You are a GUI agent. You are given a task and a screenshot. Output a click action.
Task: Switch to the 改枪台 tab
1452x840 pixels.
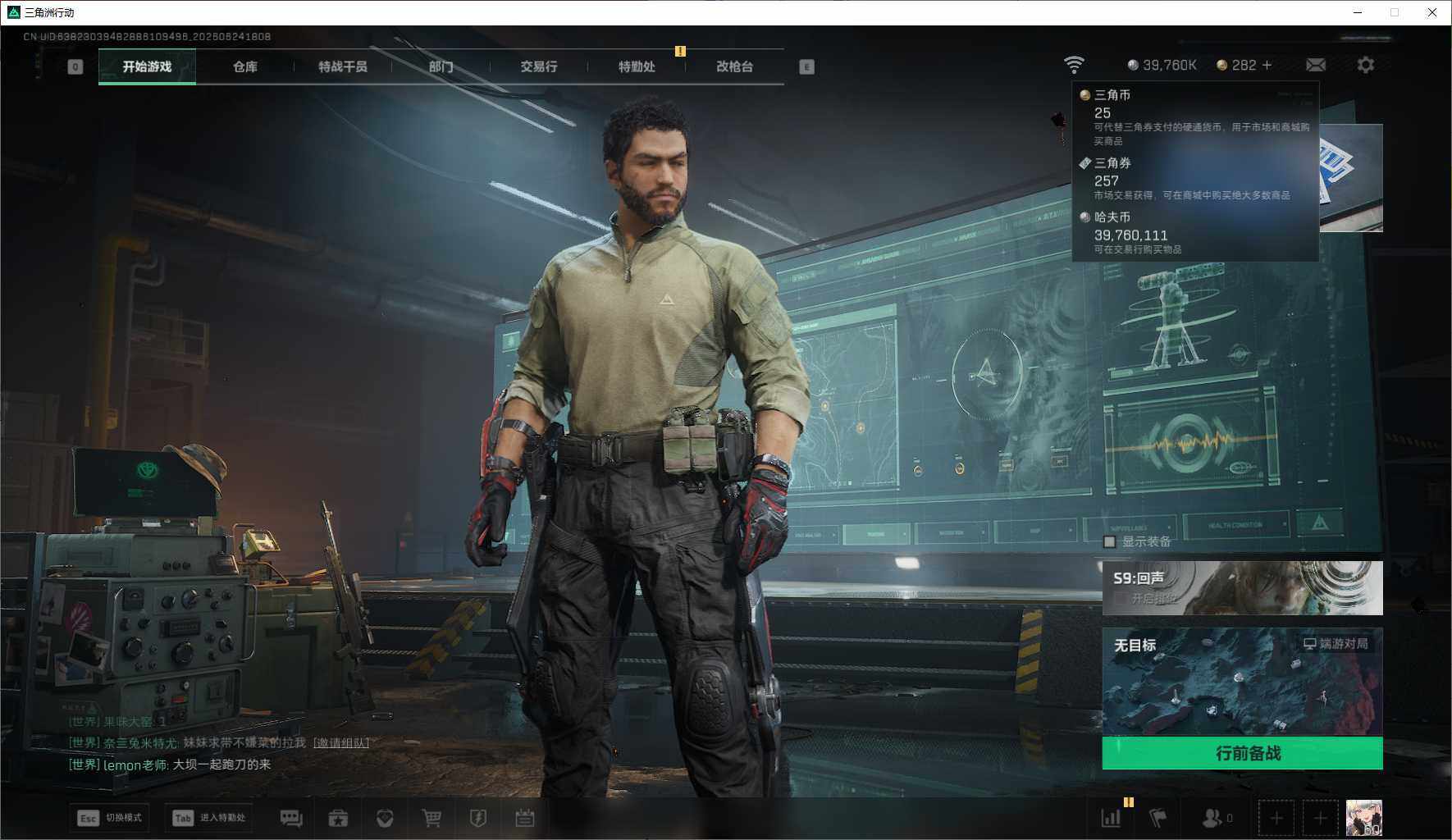(734, 66)
